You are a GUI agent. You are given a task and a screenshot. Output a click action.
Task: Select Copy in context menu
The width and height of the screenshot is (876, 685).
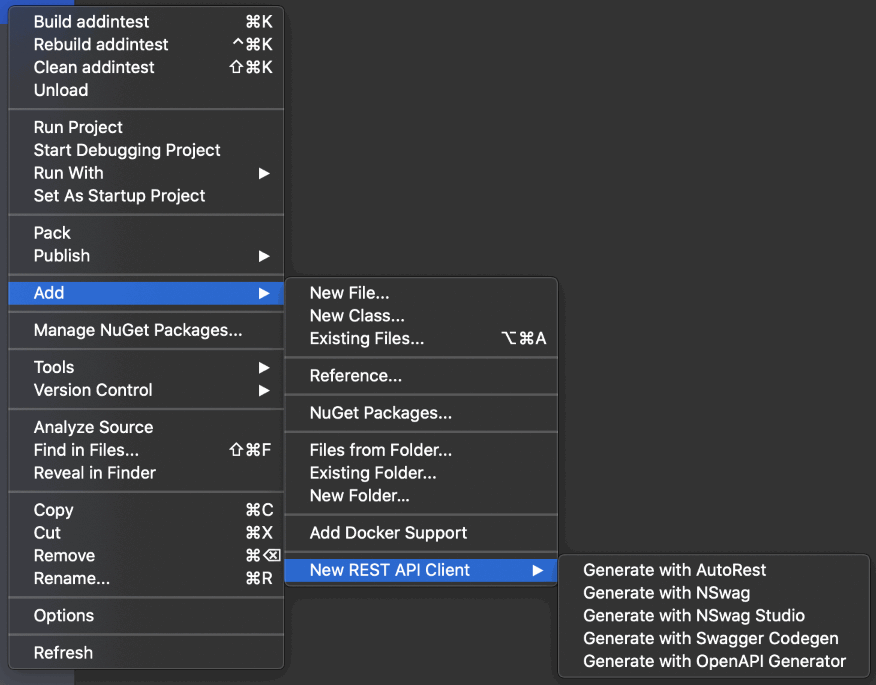pyautogui.click(x=146, y=510)
